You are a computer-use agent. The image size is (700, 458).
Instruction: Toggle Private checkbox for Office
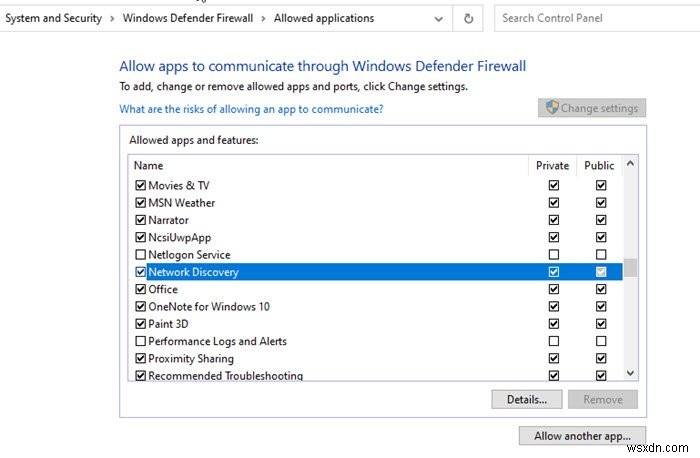[554, 289]
